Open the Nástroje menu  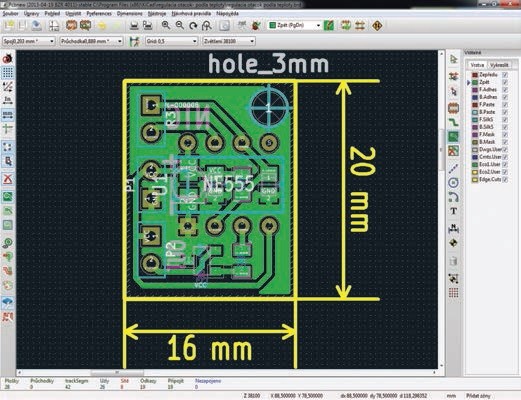157,14
